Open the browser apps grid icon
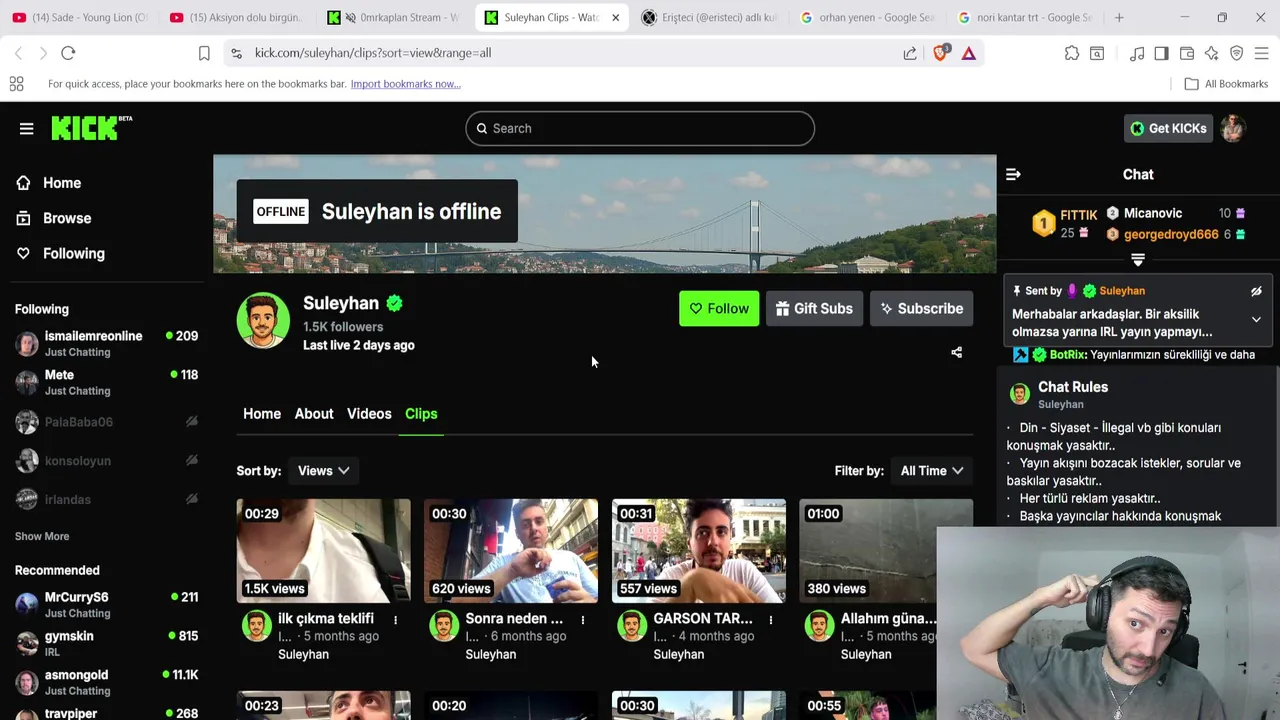 tap(16, 84)
